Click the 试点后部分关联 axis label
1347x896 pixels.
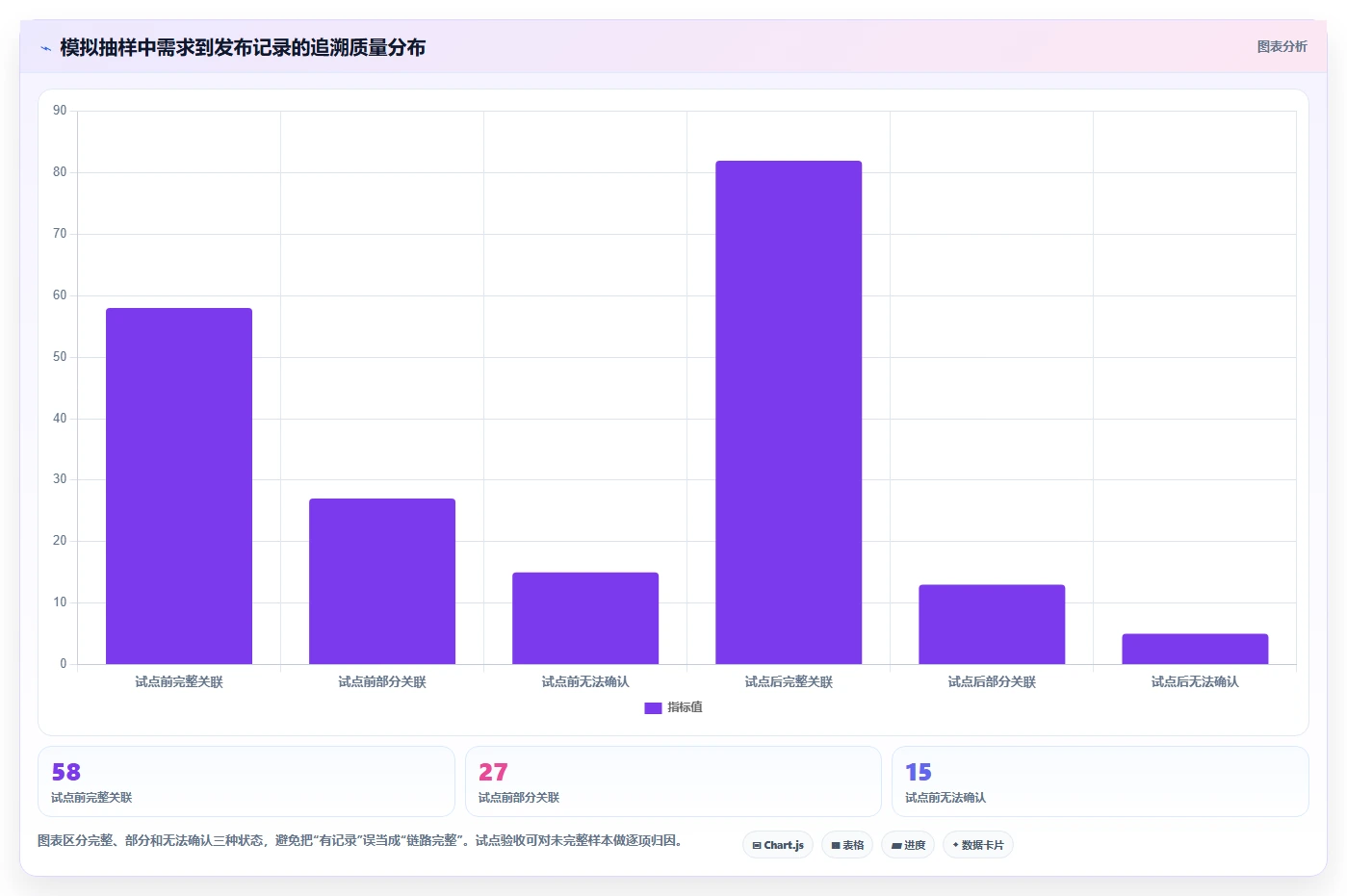pyautogui.click(x=992, y=681)
